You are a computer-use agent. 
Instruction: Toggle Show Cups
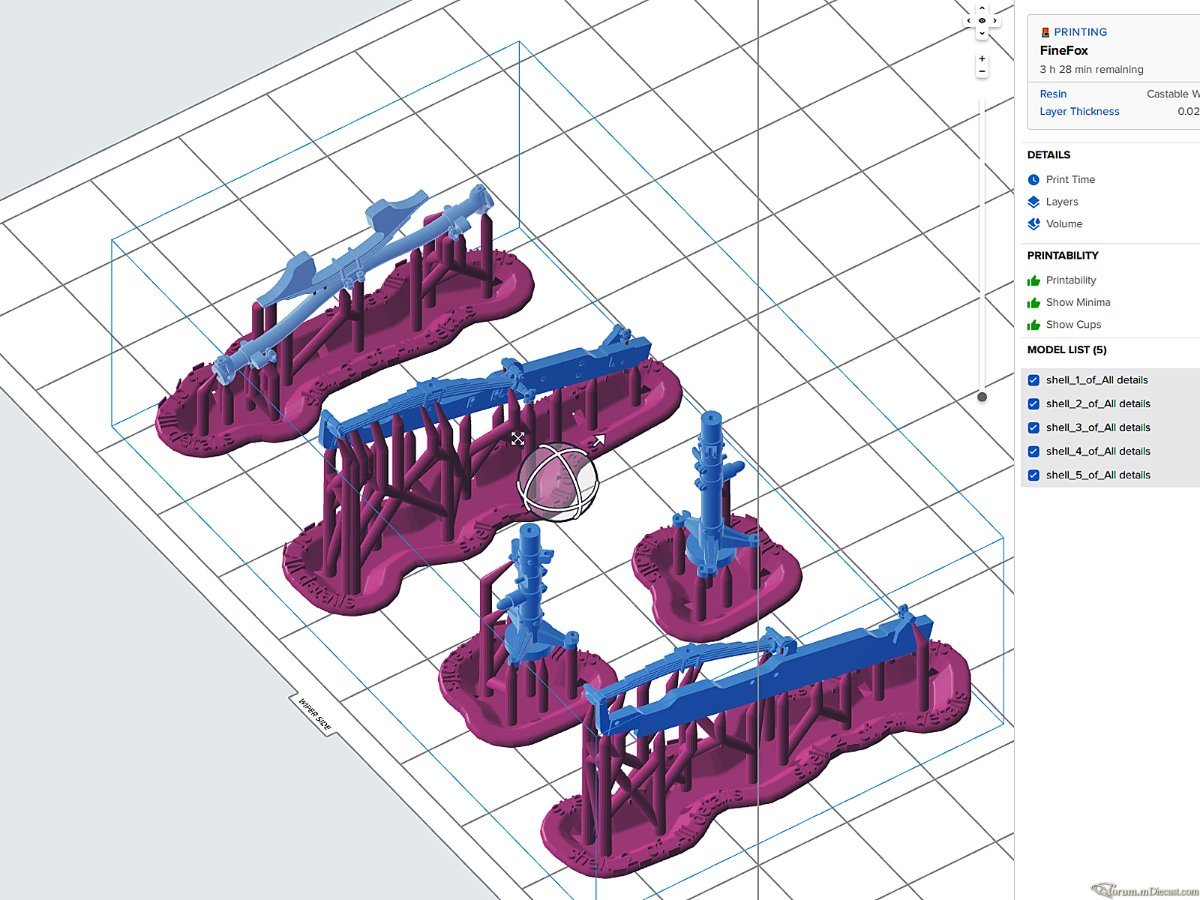pyautogui.click(x=1074, y=324)
